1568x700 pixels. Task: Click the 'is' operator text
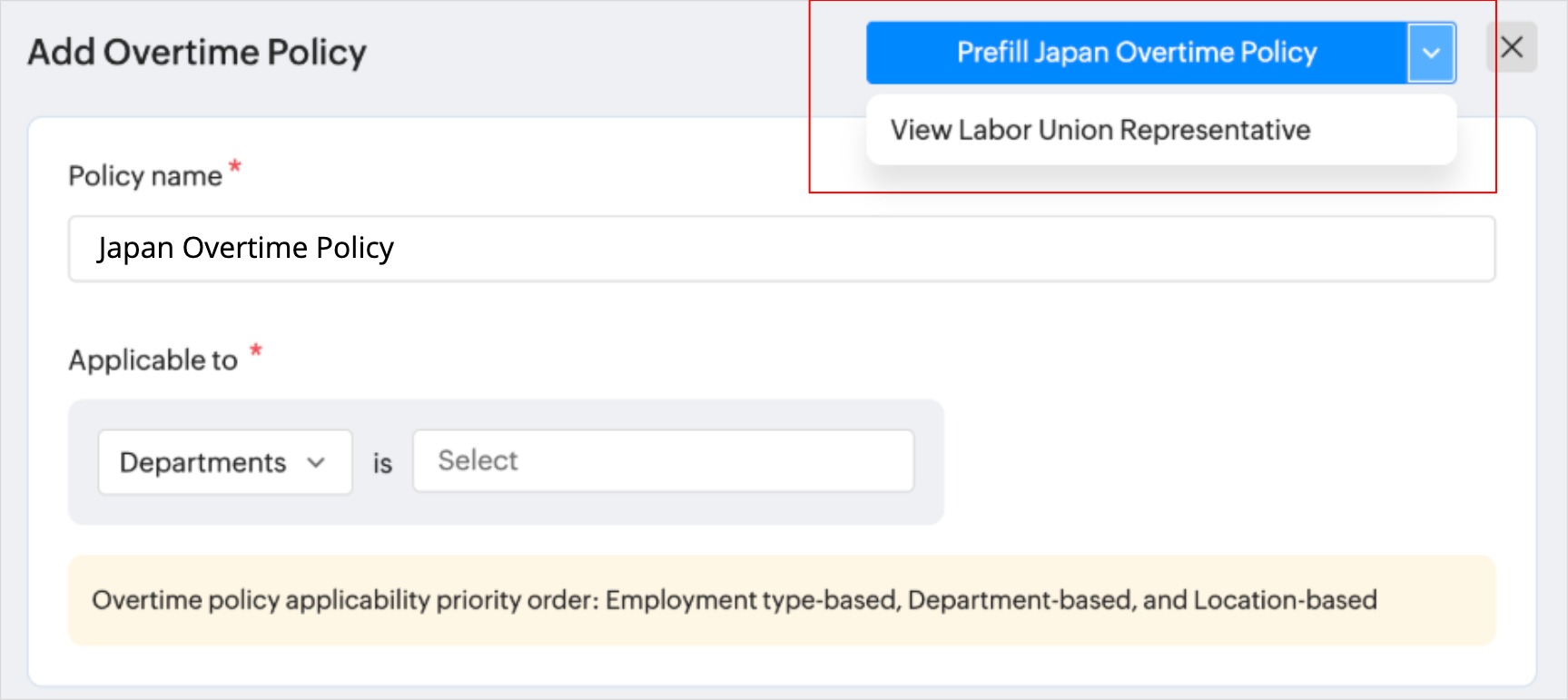382,463
